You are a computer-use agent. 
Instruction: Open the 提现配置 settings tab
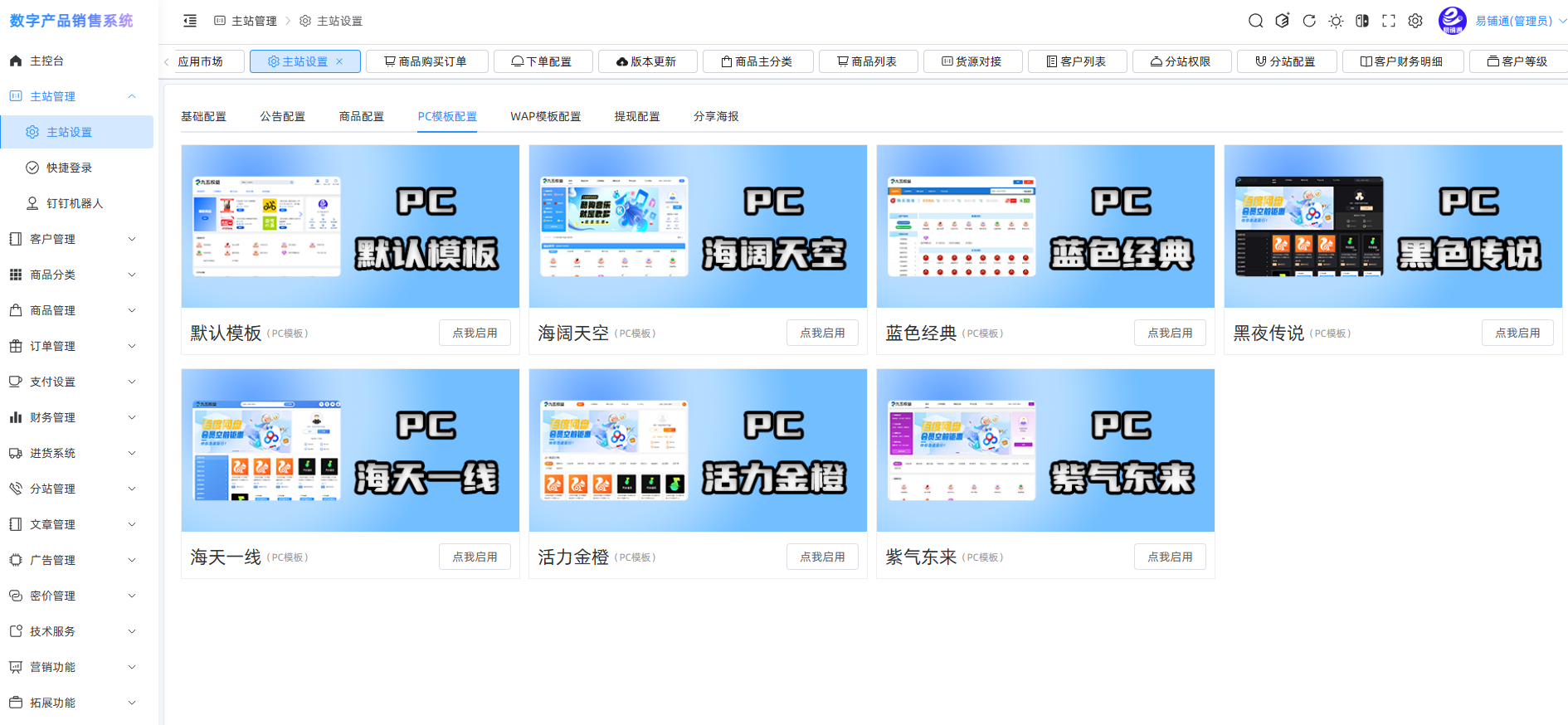[x=637, y=116]
